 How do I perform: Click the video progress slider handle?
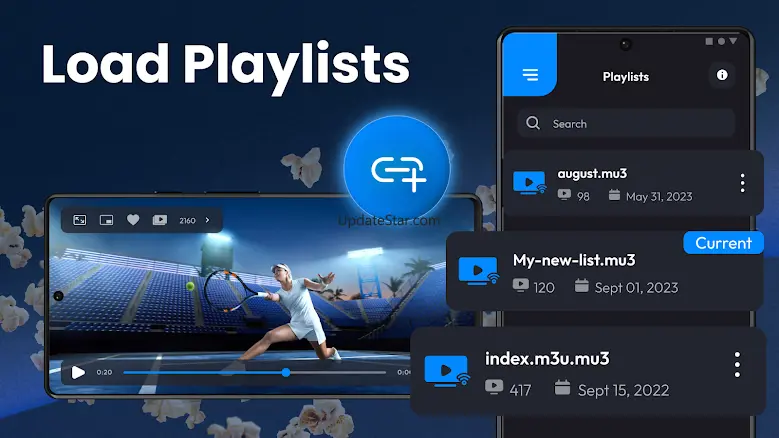tap(286, 372)
